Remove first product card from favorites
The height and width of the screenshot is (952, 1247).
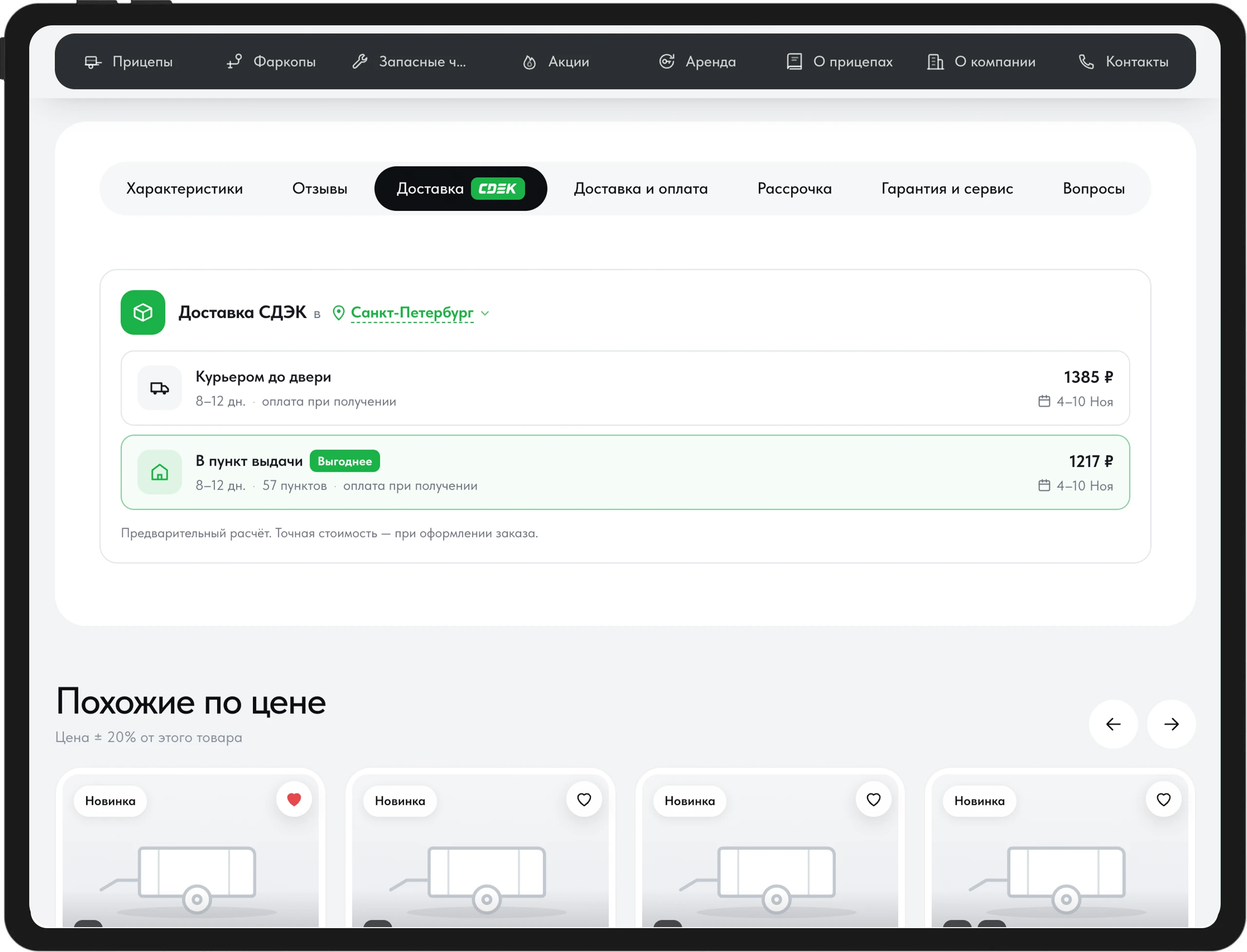(294, 800)
